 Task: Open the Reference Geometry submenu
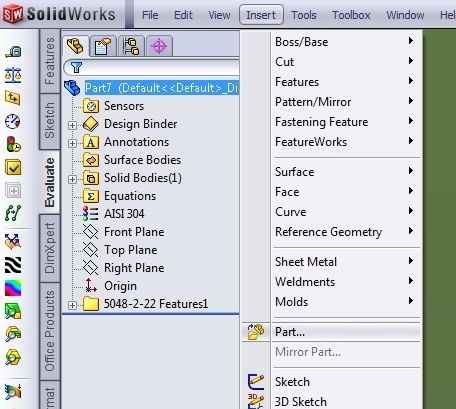[347, 232]
